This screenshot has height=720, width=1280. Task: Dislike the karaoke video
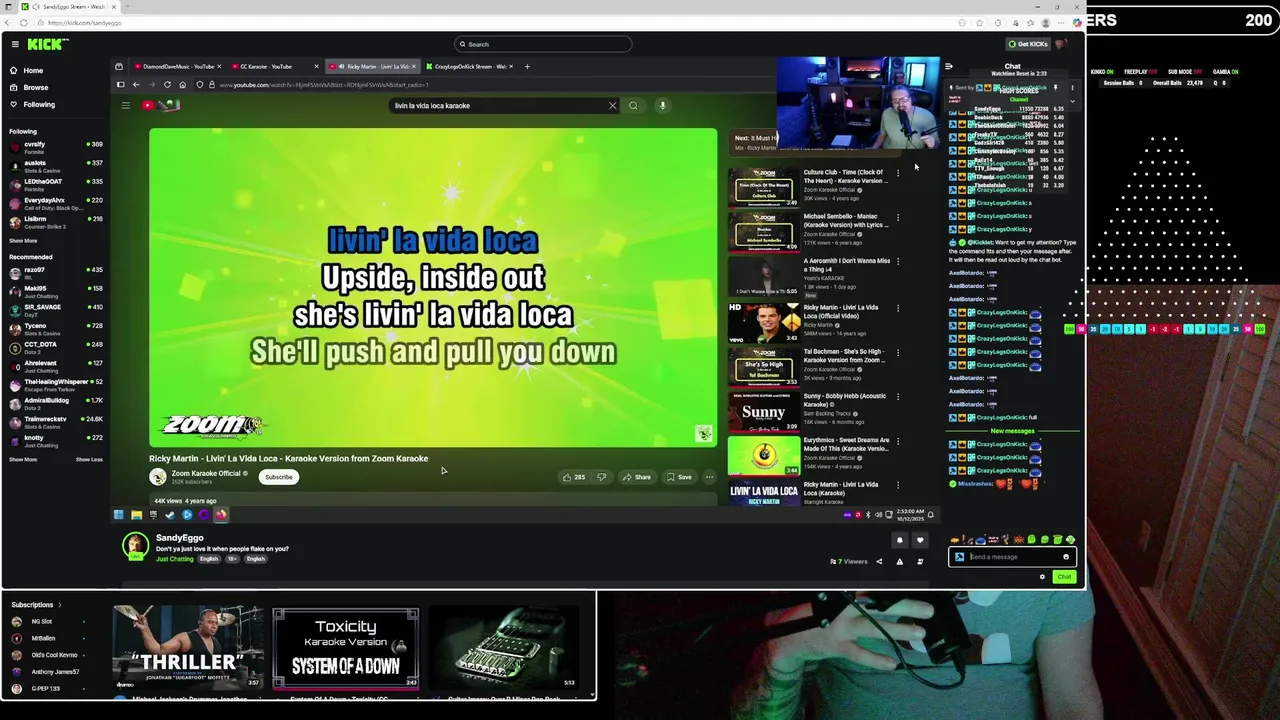point(601,477)
